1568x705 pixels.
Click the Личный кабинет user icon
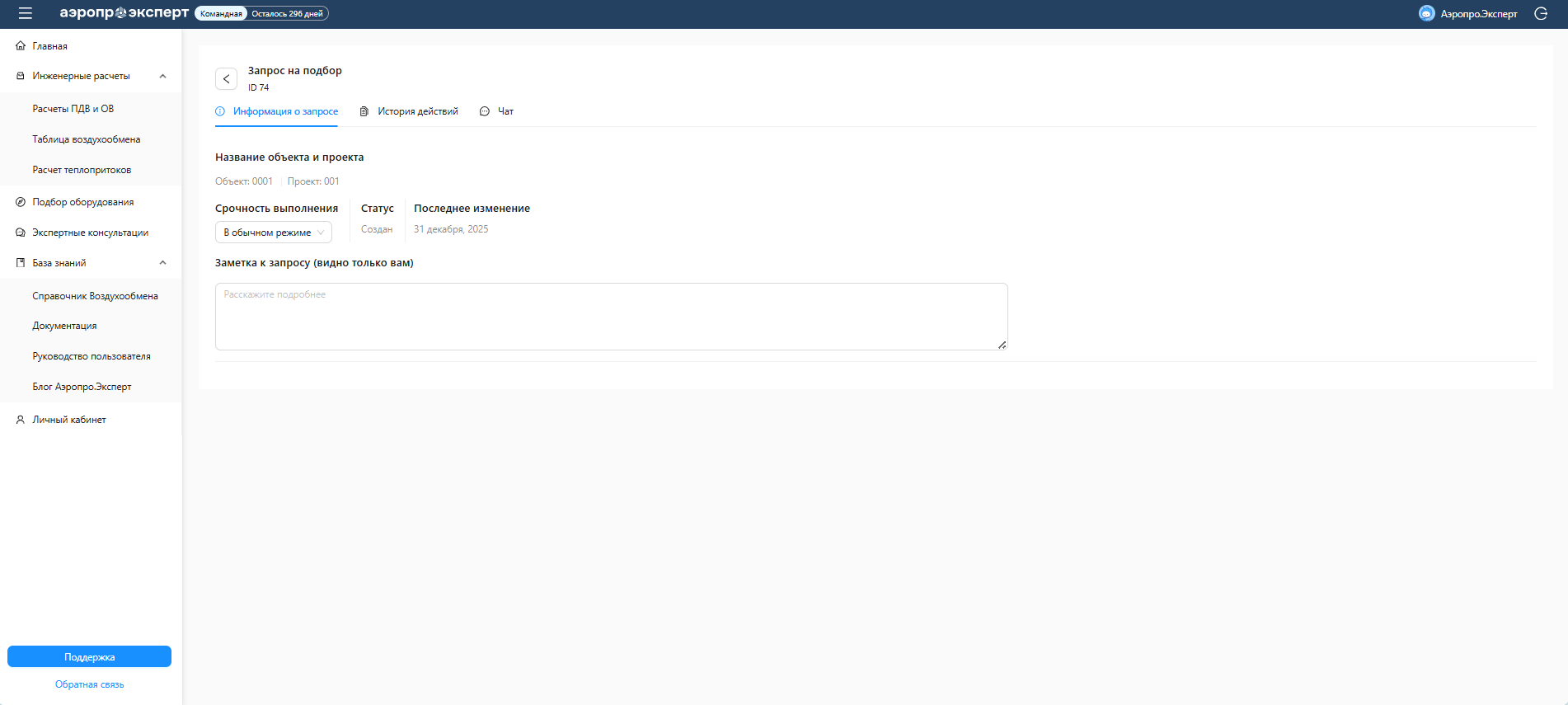click(x=21, y=420)
